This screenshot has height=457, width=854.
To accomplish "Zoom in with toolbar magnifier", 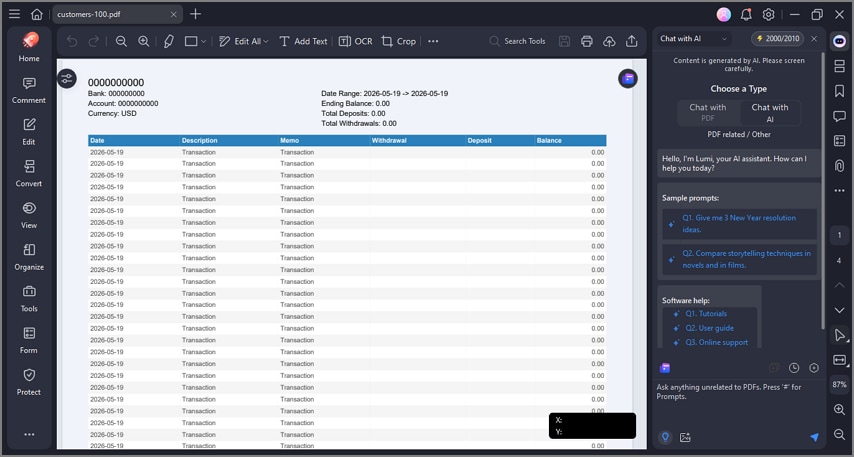I will (143, 41).
